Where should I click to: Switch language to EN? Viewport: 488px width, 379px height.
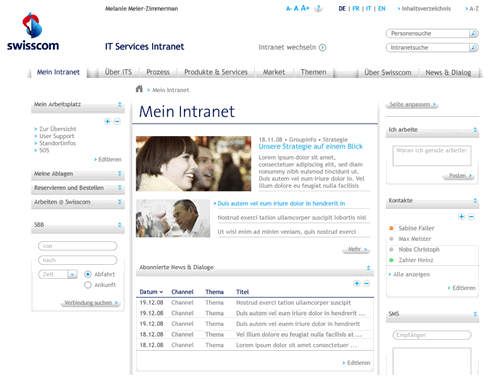point(382,9)
